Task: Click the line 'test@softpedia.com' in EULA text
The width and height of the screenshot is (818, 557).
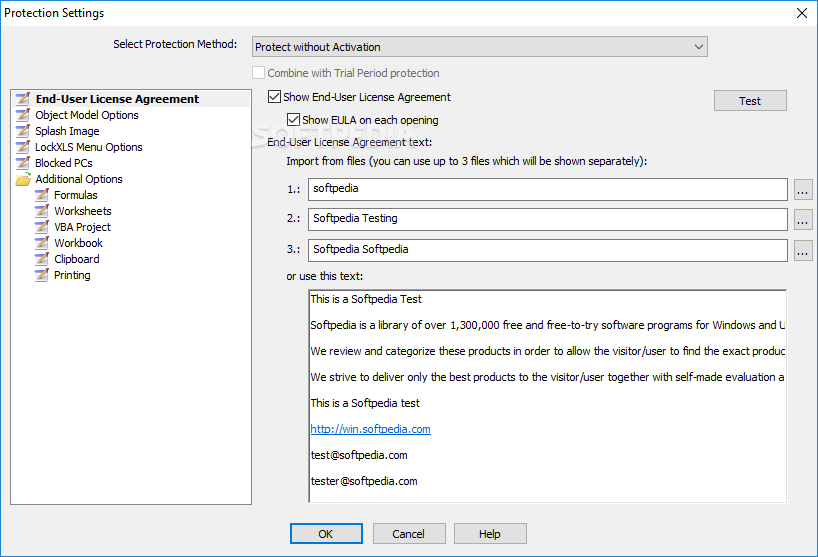Action: pos(359,455)
